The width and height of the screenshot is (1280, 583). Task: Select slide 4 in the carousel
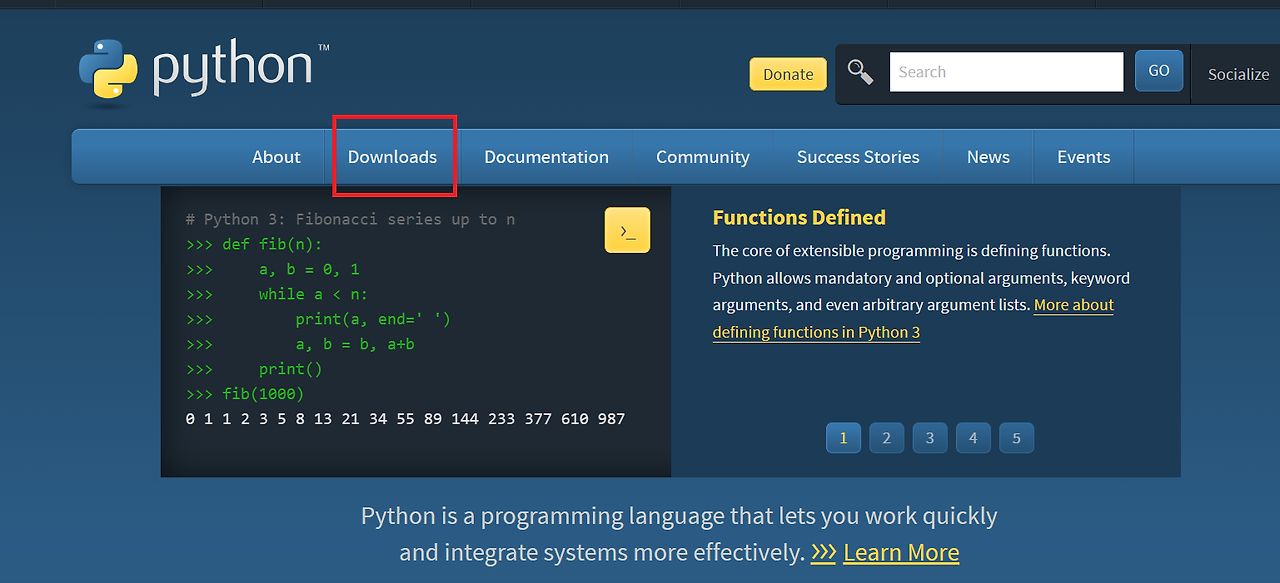tap(973, 438)
